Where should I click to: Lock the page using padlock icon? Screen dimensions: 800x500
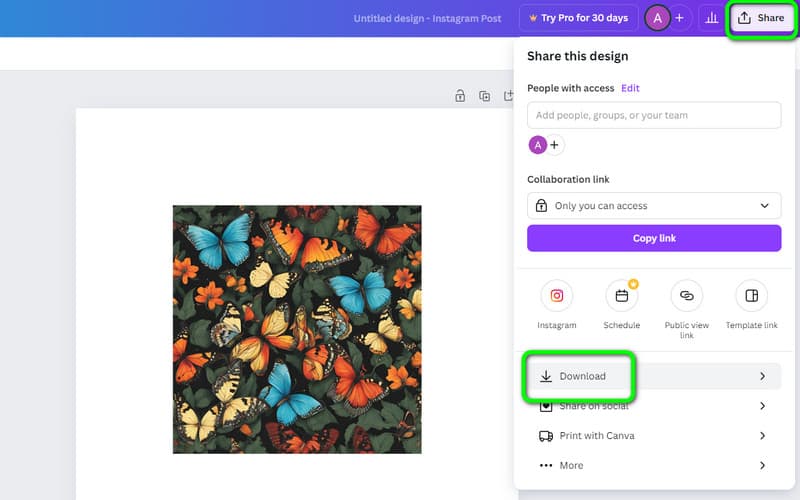(460, 96)
